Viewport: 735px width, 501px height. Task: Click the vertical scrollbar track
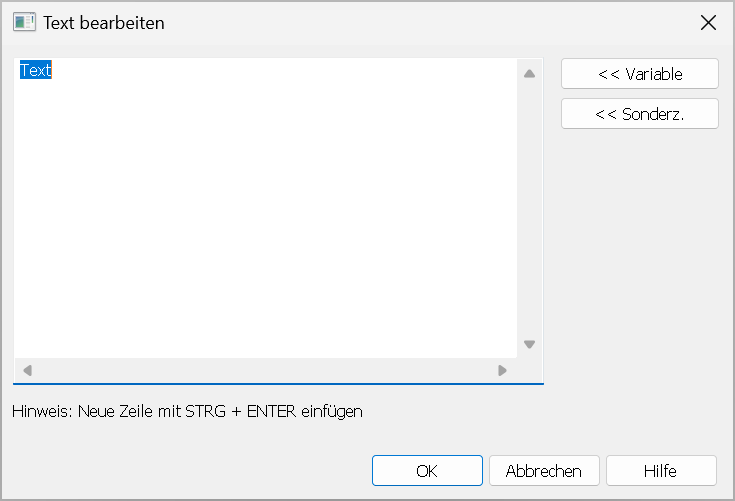tap(530, 208)
